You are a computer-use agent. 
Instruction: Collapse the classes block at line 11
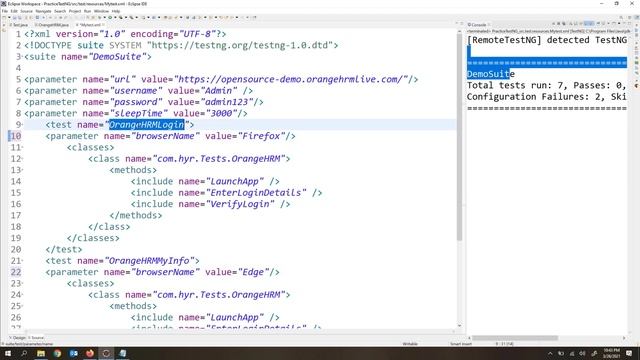point(22,147)
